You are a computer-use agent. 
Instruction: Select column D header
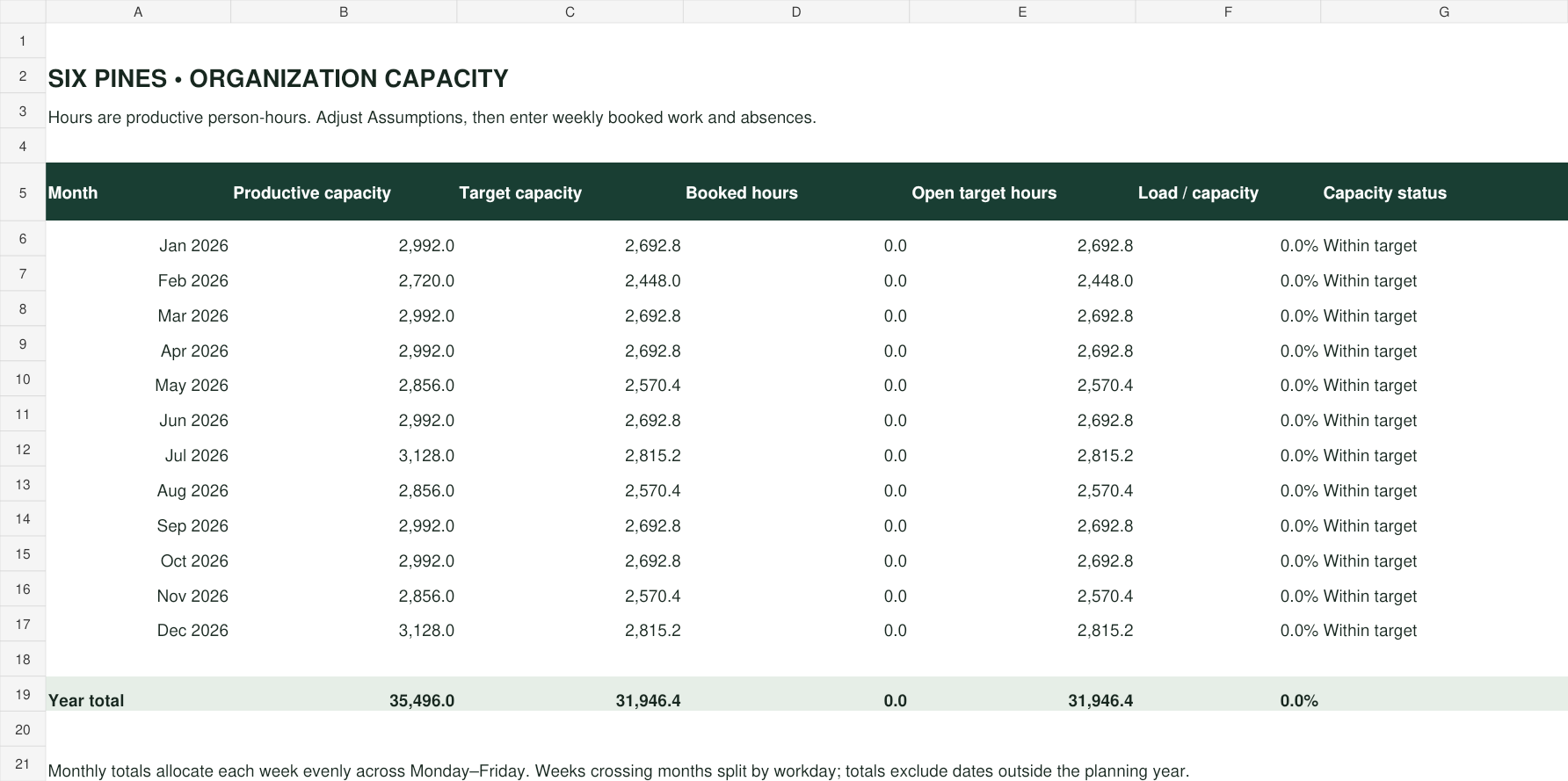(796, 11)
